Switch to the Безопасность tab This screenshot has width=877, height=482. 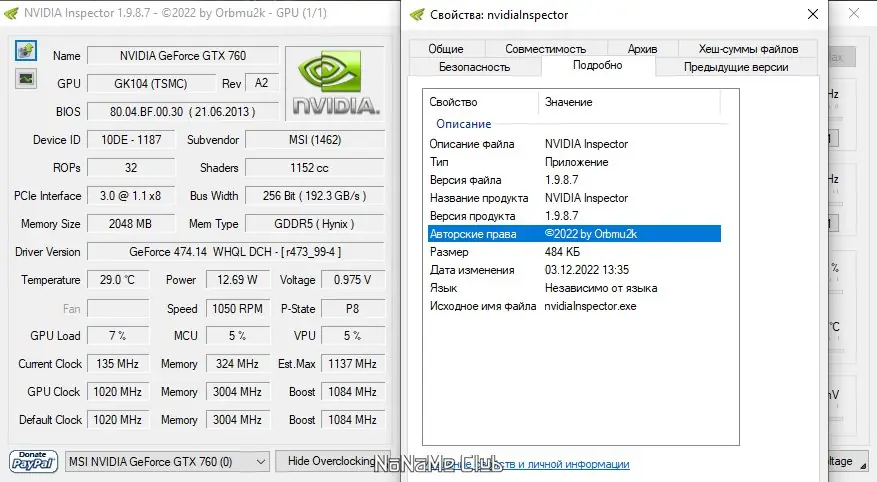click(x=474, y=67)
